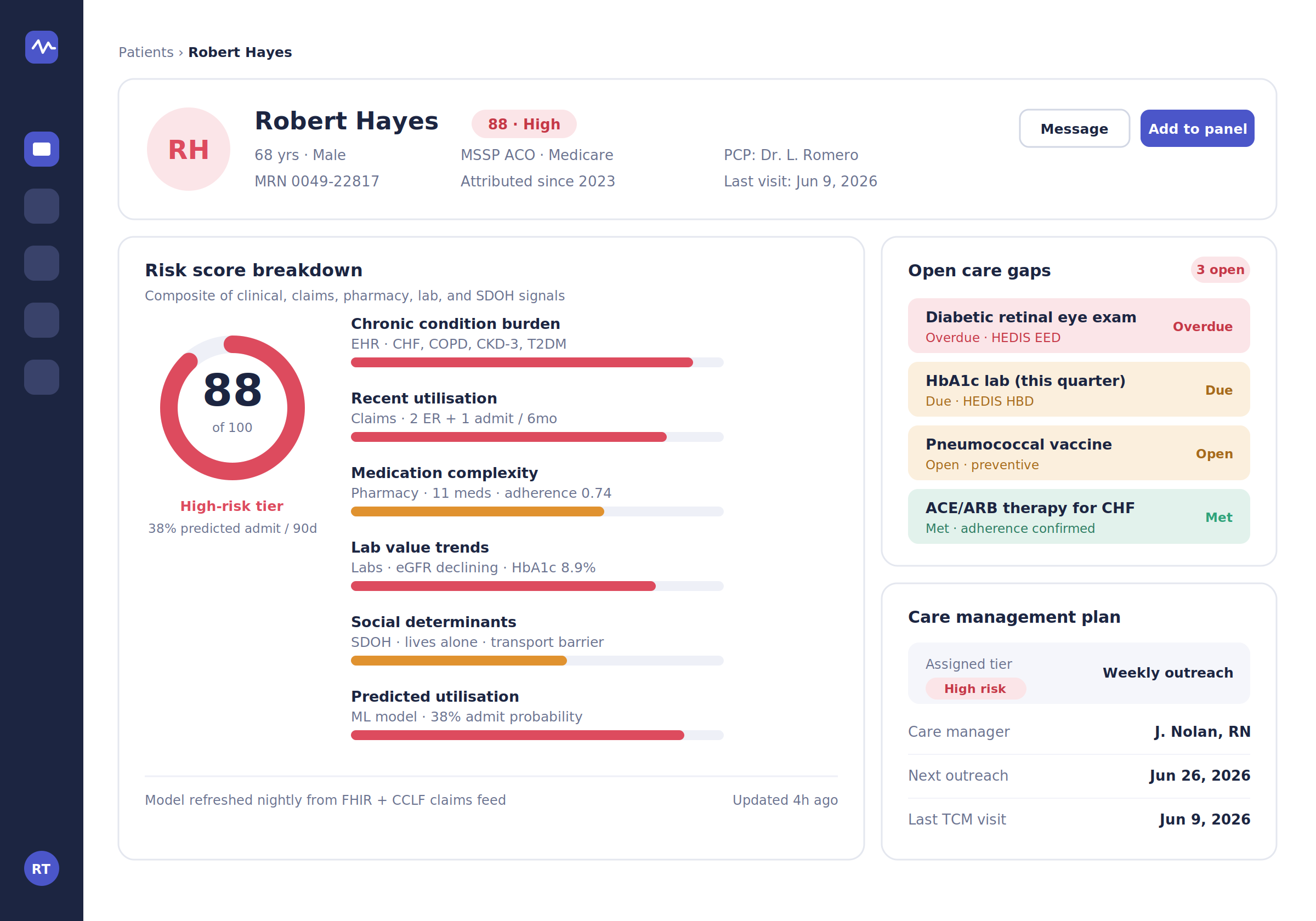1316x921 pixels.
Task: Open the Pneumococcal vaccine gap card
Action: point(1079,453)
